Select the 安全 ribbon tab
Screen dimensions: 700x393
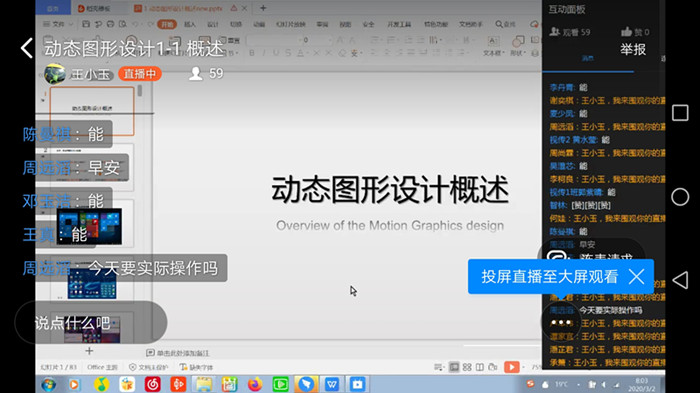click(x=368, y=24)
